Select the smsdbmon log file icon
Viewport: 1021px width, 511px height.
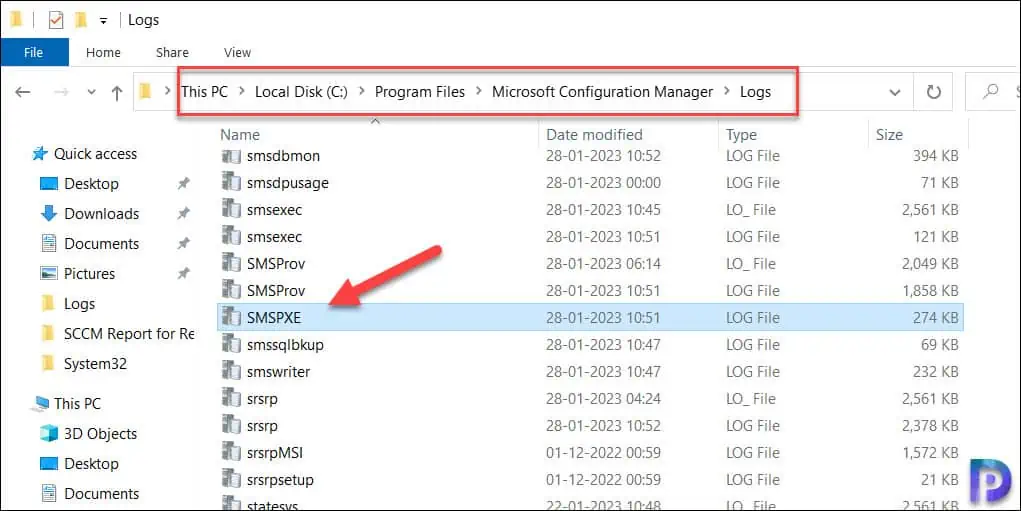(x=231, y=155)
